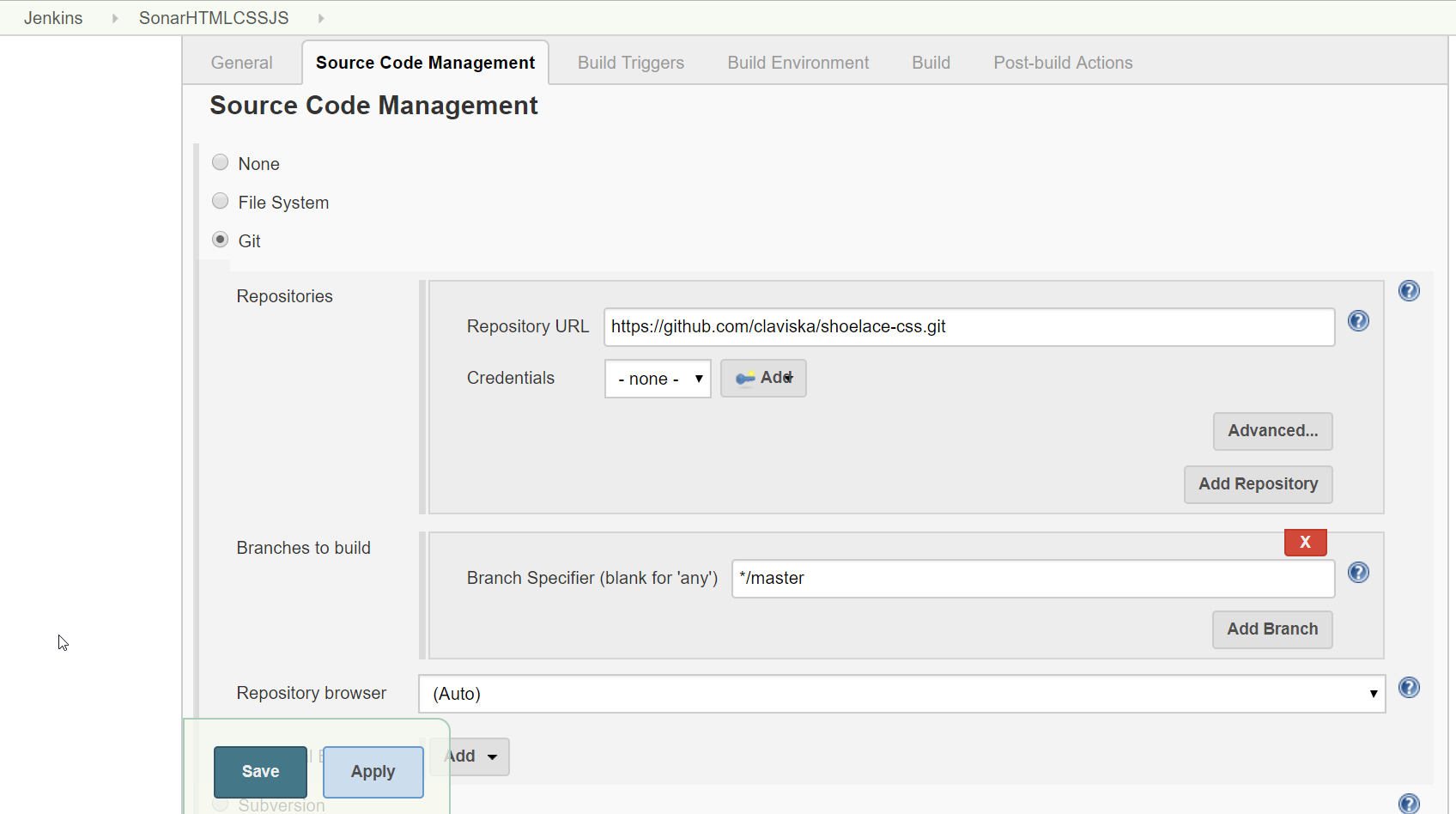Click the Add Repository button
The width and height of the screenshot is (1456, 814).
[x=1259, y=484]
